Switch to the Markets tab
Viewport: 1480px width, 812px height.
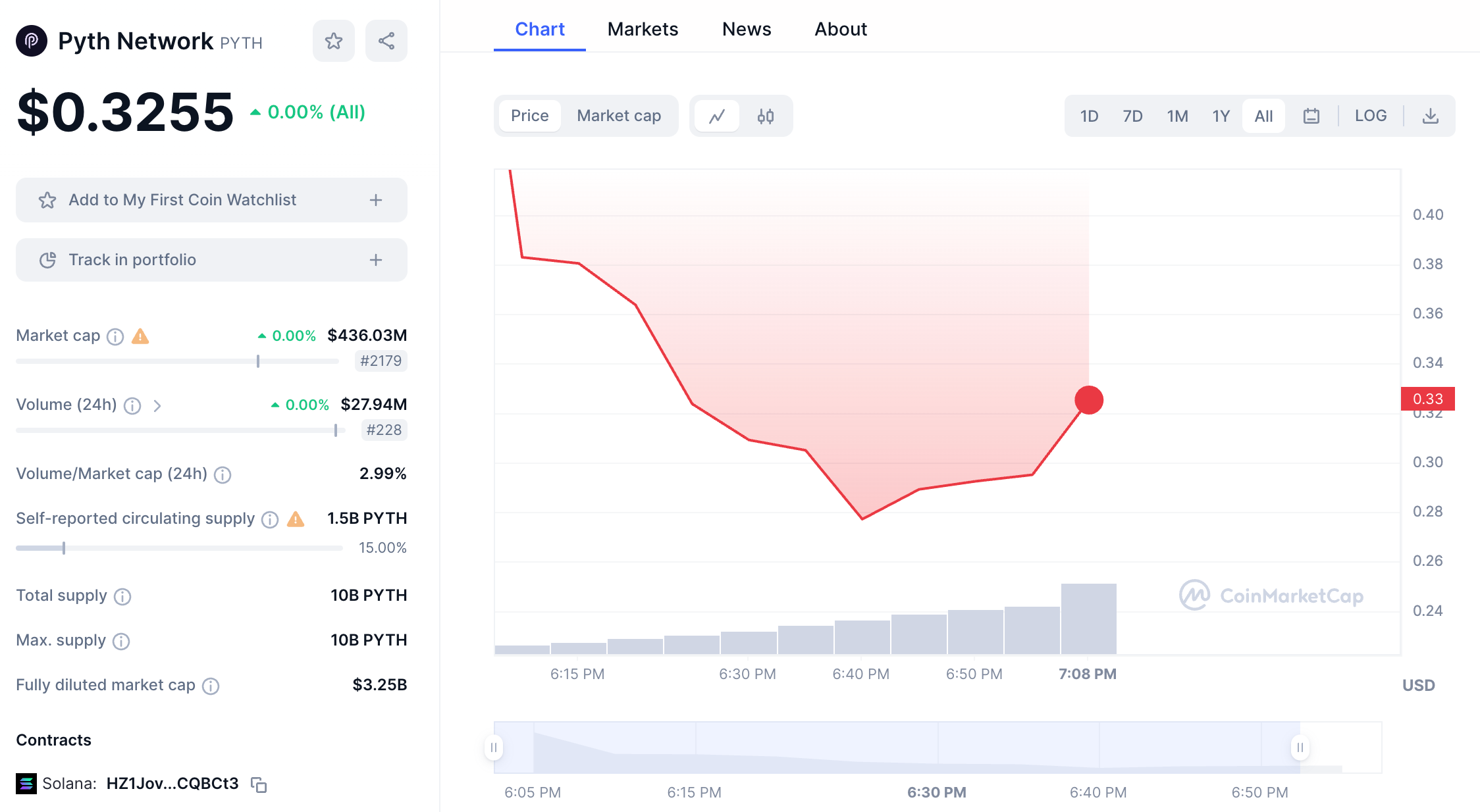tap(643, 29)
